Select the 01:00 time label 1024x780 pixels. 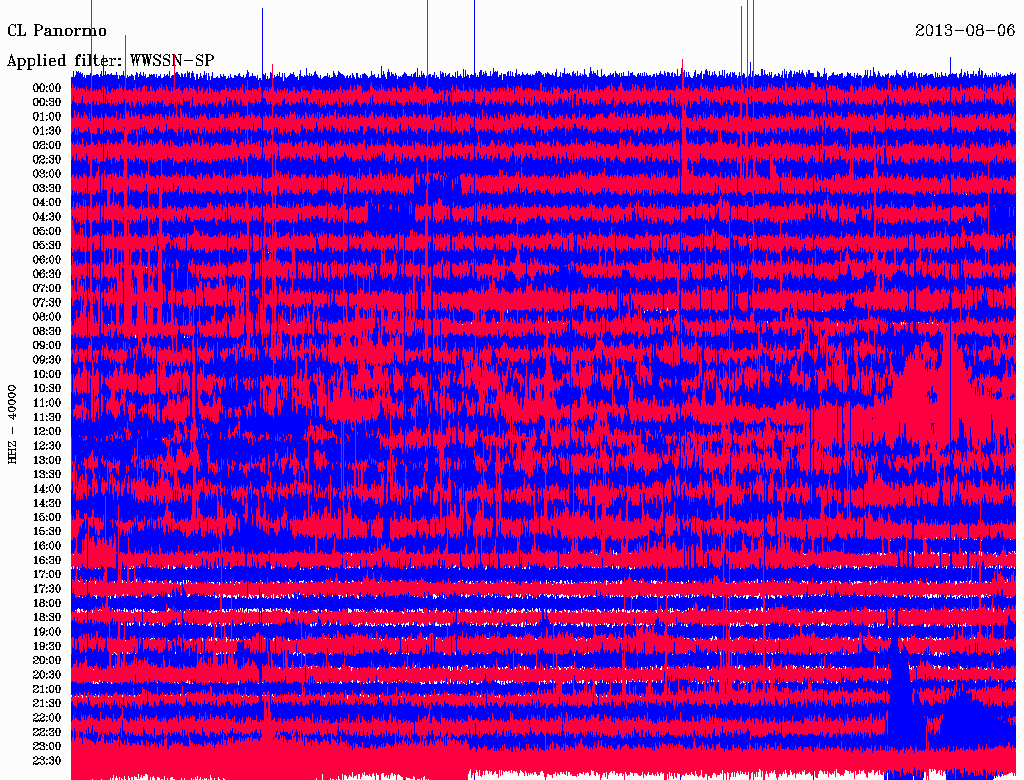pos(47,117)
